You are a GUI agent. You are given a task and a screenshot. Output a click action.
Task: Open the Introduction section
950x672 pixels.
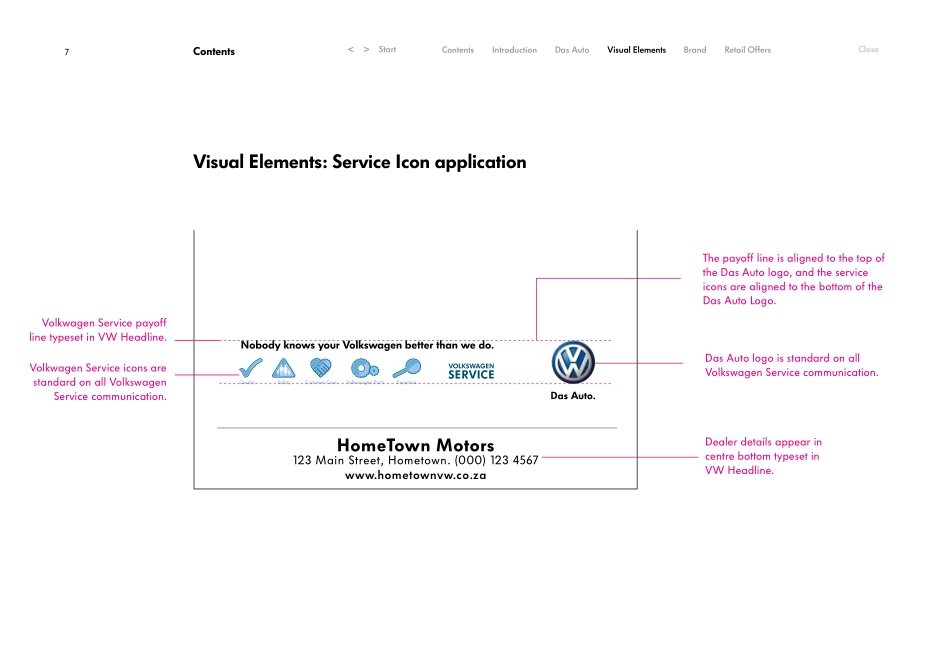pyautogui.click(x=513, y=49)
